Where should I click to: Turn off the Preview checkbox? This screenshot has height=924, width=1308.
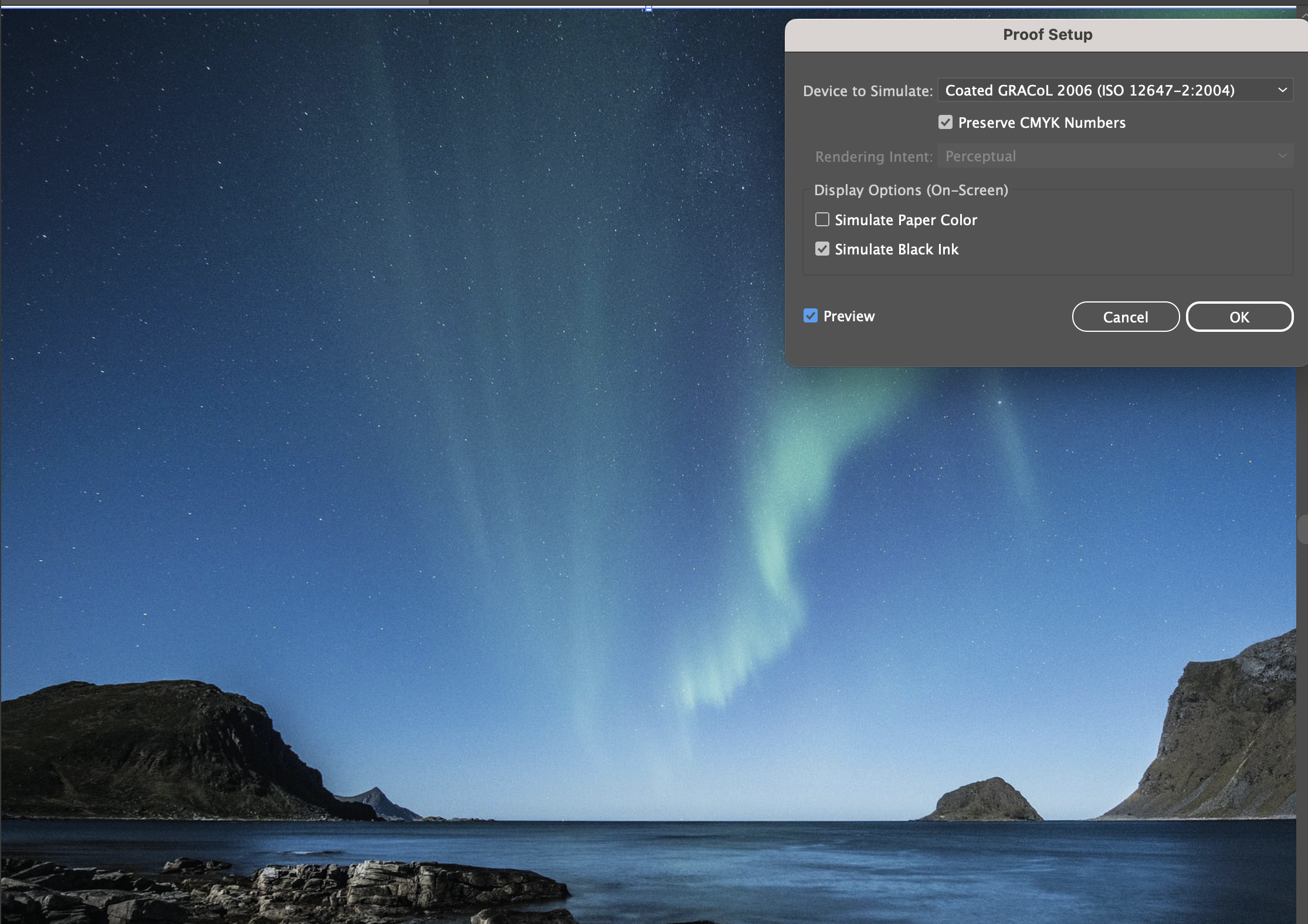811,316
